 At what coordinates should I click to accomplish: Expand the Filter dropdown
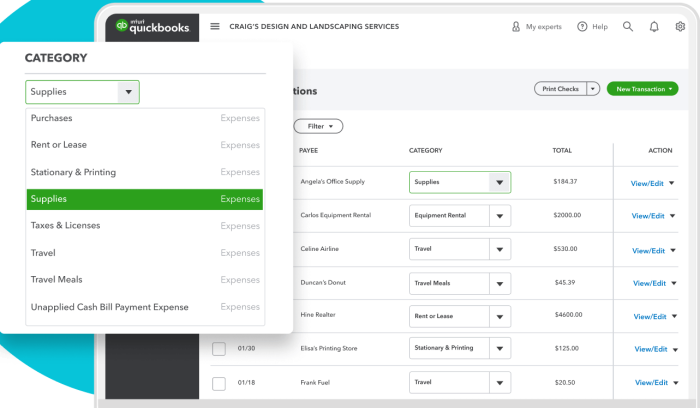point(318,126)
